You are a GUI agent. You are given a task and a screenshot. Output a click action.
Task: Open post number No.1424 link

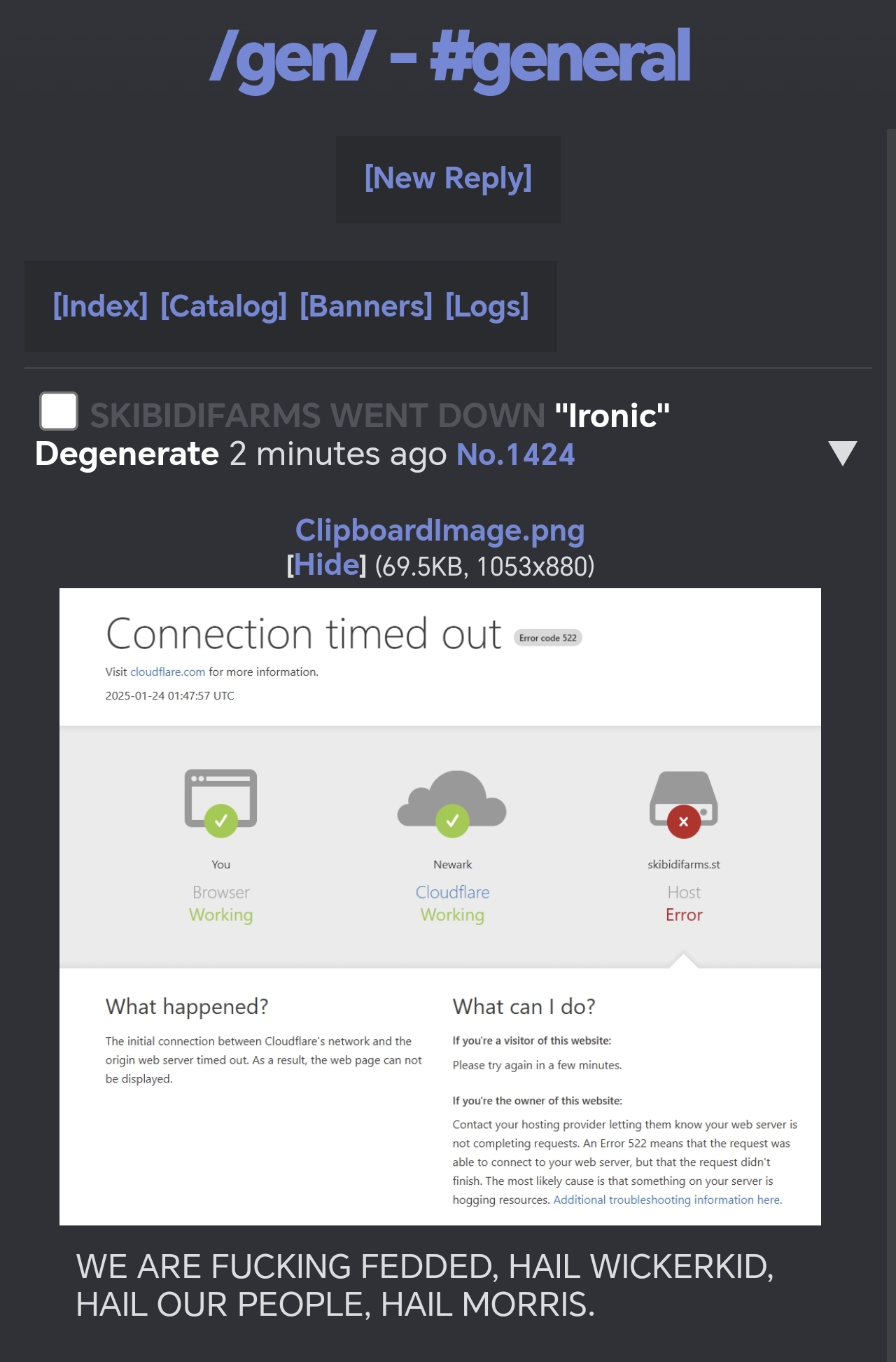(x=515, y=454)
